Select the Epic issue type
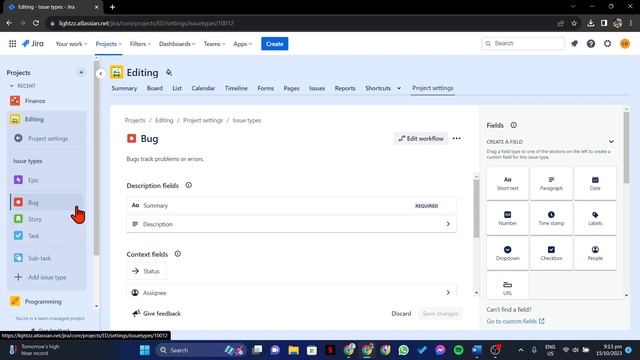 click(x=46, y=180)
